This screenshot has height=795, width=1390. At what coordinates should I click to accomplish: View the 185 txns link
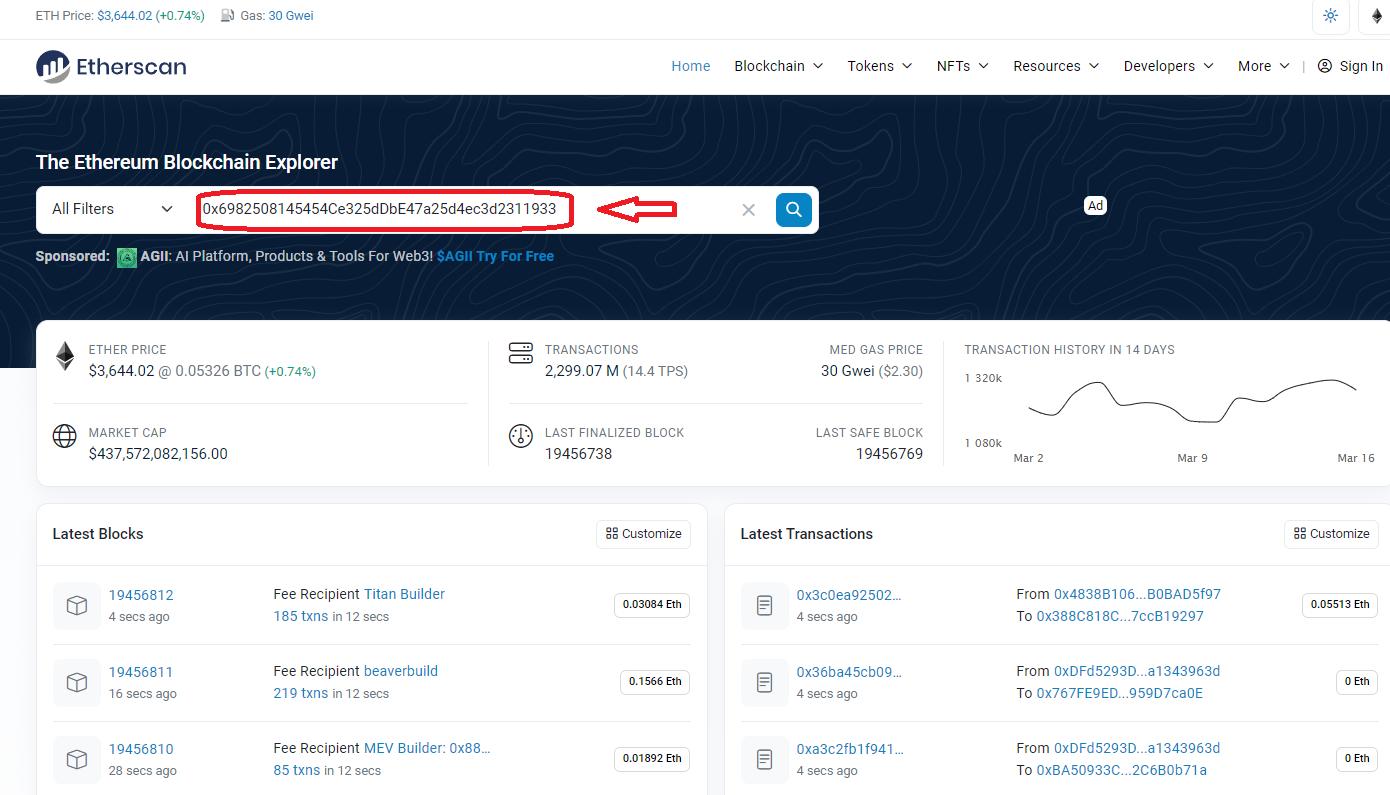301,616
